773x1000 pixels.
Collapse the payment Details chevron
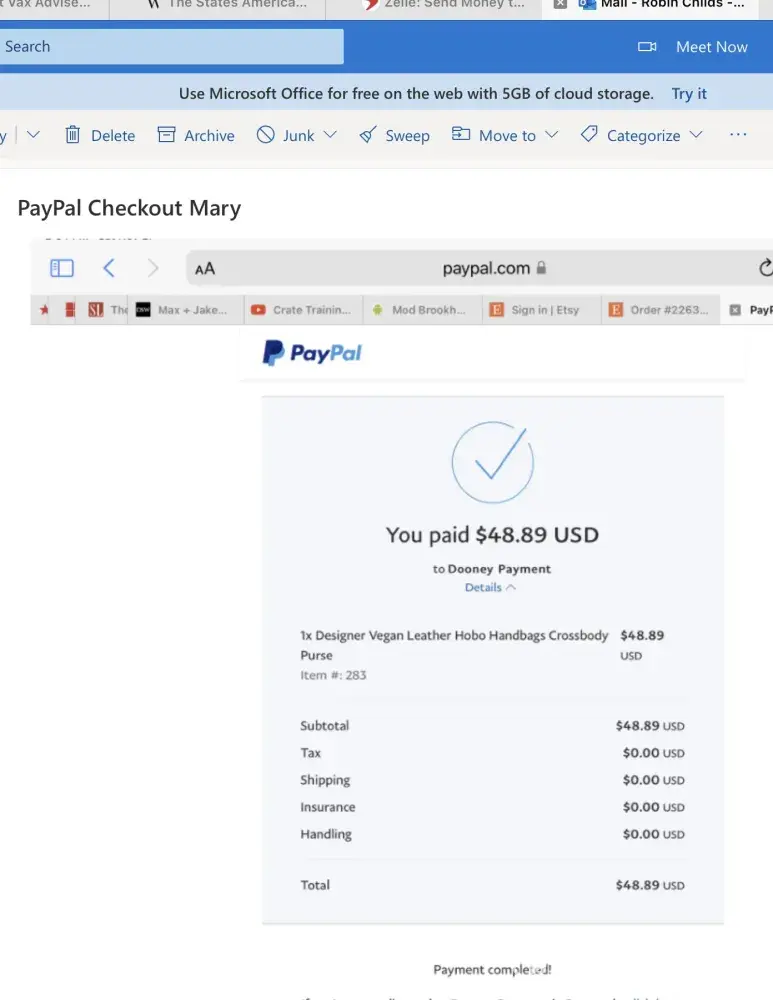coord(511,588)
